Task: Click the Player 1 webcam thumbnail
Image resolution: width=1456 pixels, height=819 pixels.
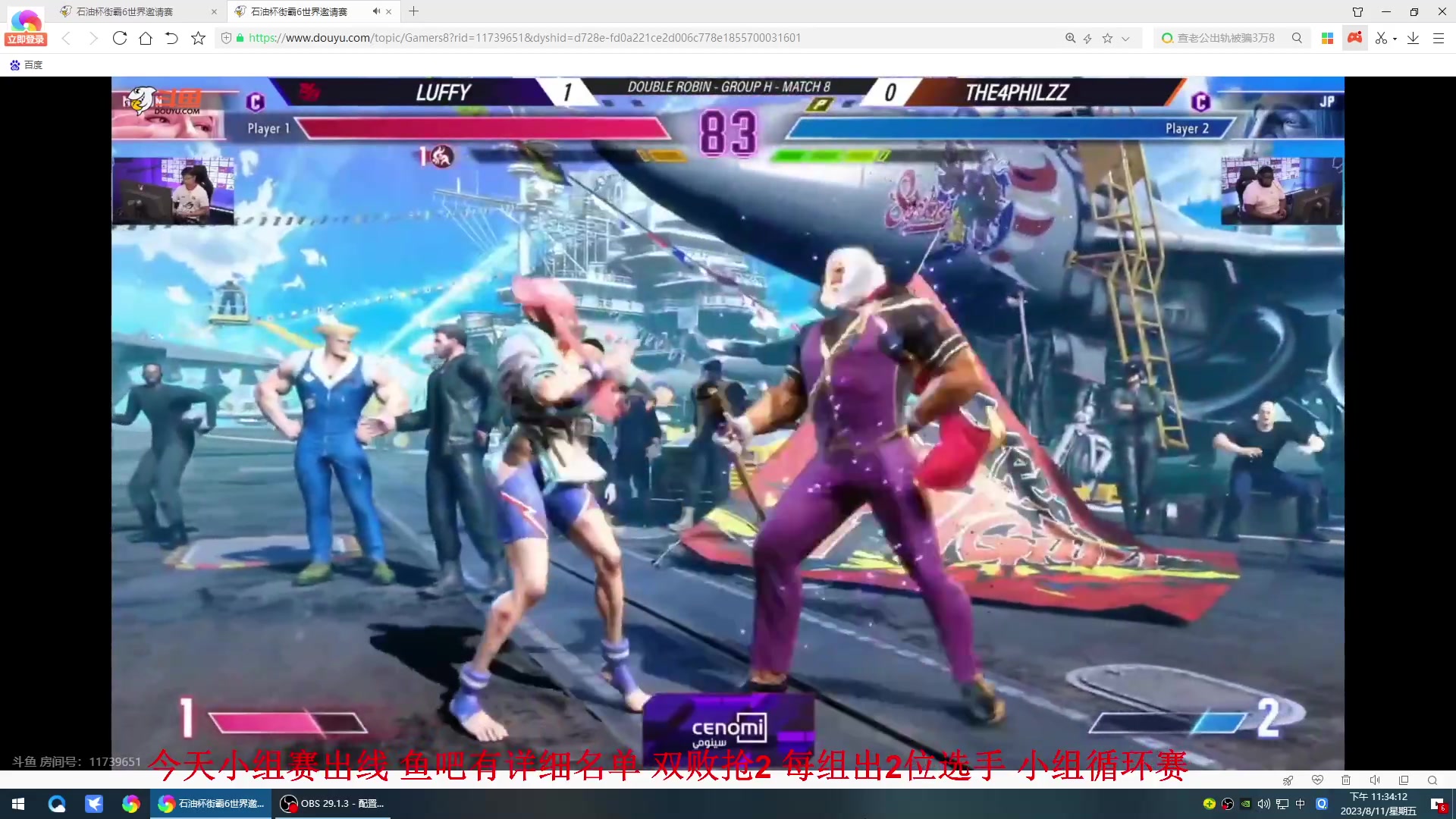Action: 173,191
